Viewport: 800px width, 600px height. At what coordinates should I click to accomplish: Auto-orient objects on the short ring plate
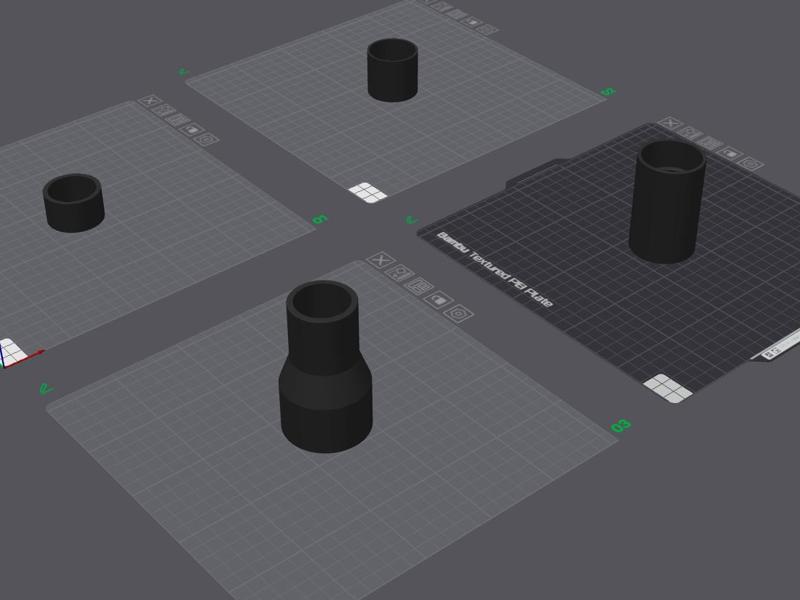164,110
